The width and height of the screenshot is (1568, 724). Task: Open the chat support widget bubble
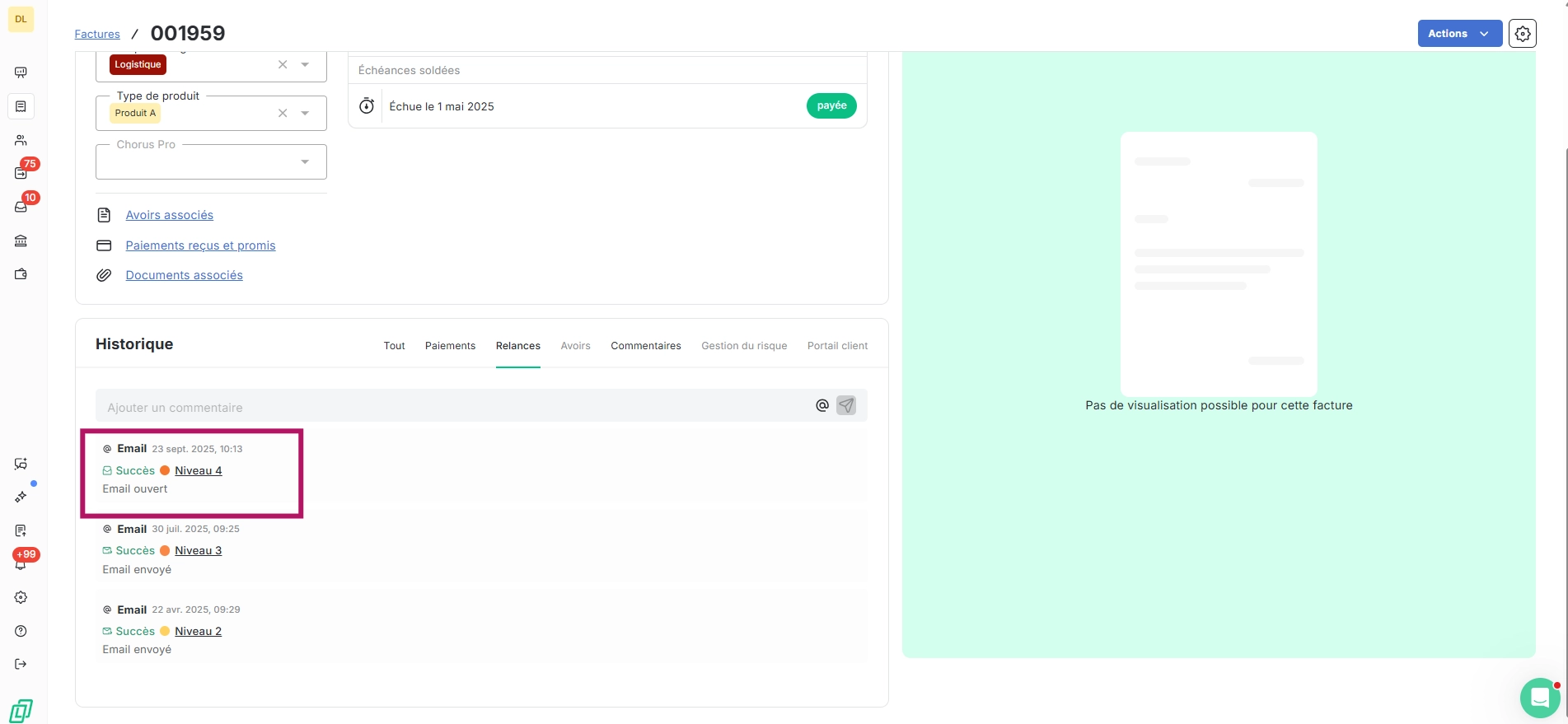click(x=1540, y=698)
